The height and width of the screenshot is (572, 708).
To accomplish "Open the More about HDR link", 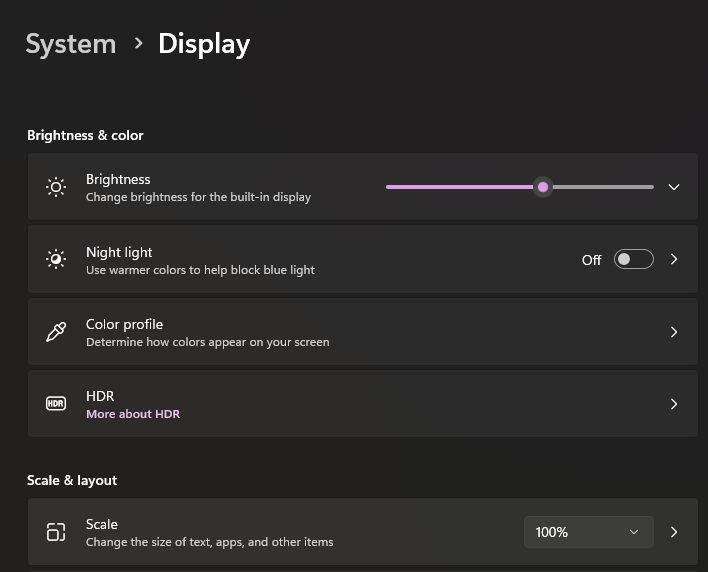I will (x=133, y=414).
